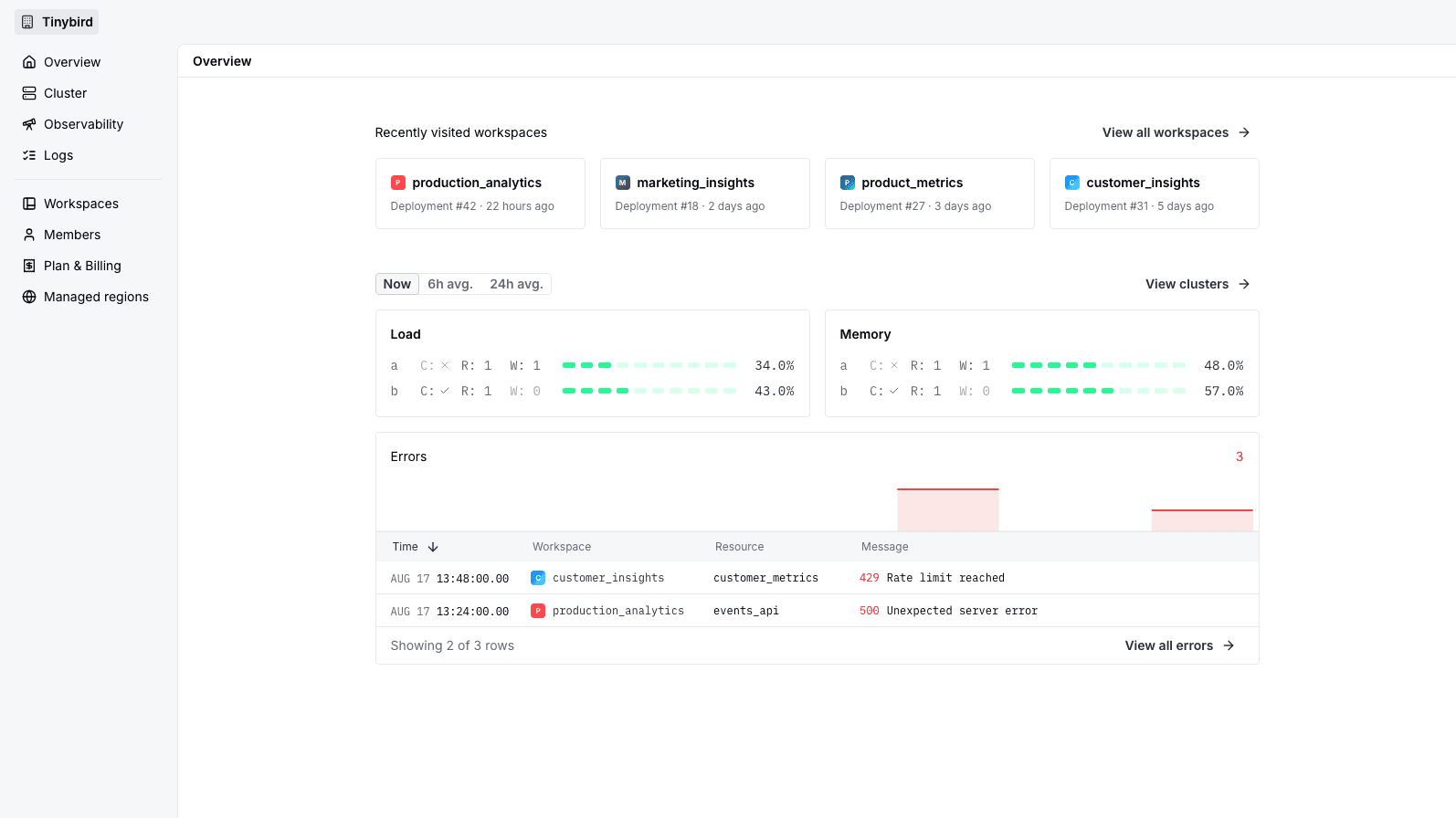
Task: Click arrow icon beside View all errors
Action: click(x=1229, y=645)
